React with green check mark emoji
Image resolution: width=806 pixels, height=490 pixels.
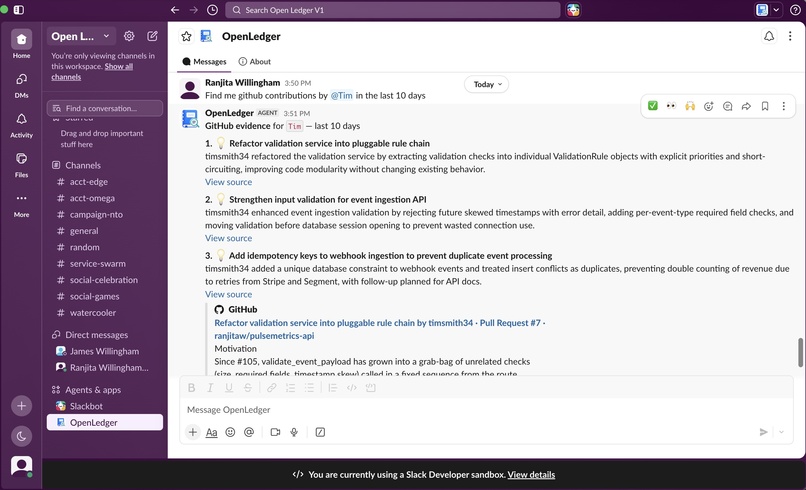[653, 106]
